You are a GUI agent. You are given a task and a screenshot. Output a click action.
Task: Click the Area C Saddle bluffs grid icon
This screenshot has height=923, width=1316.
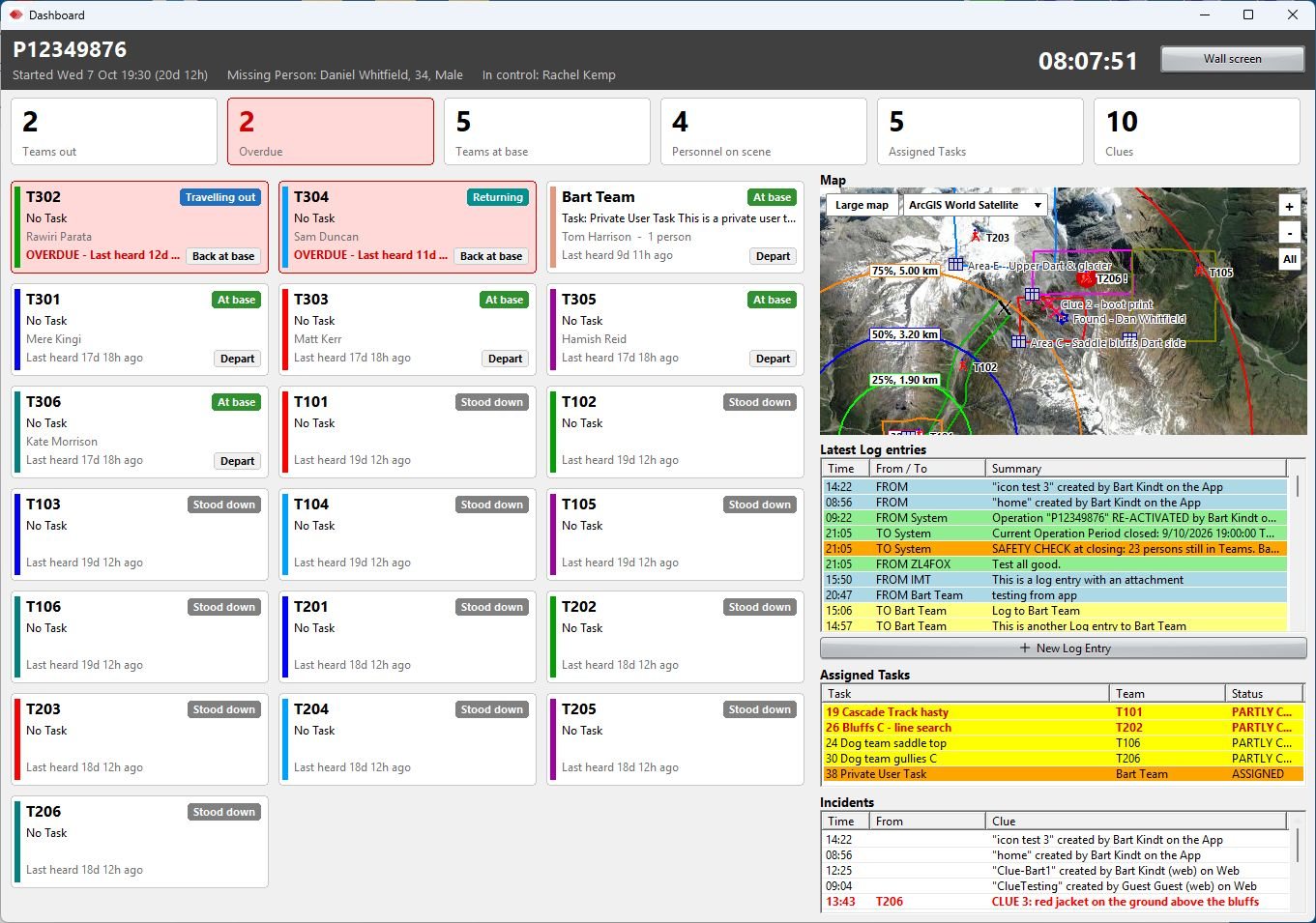click(1019, 341)
